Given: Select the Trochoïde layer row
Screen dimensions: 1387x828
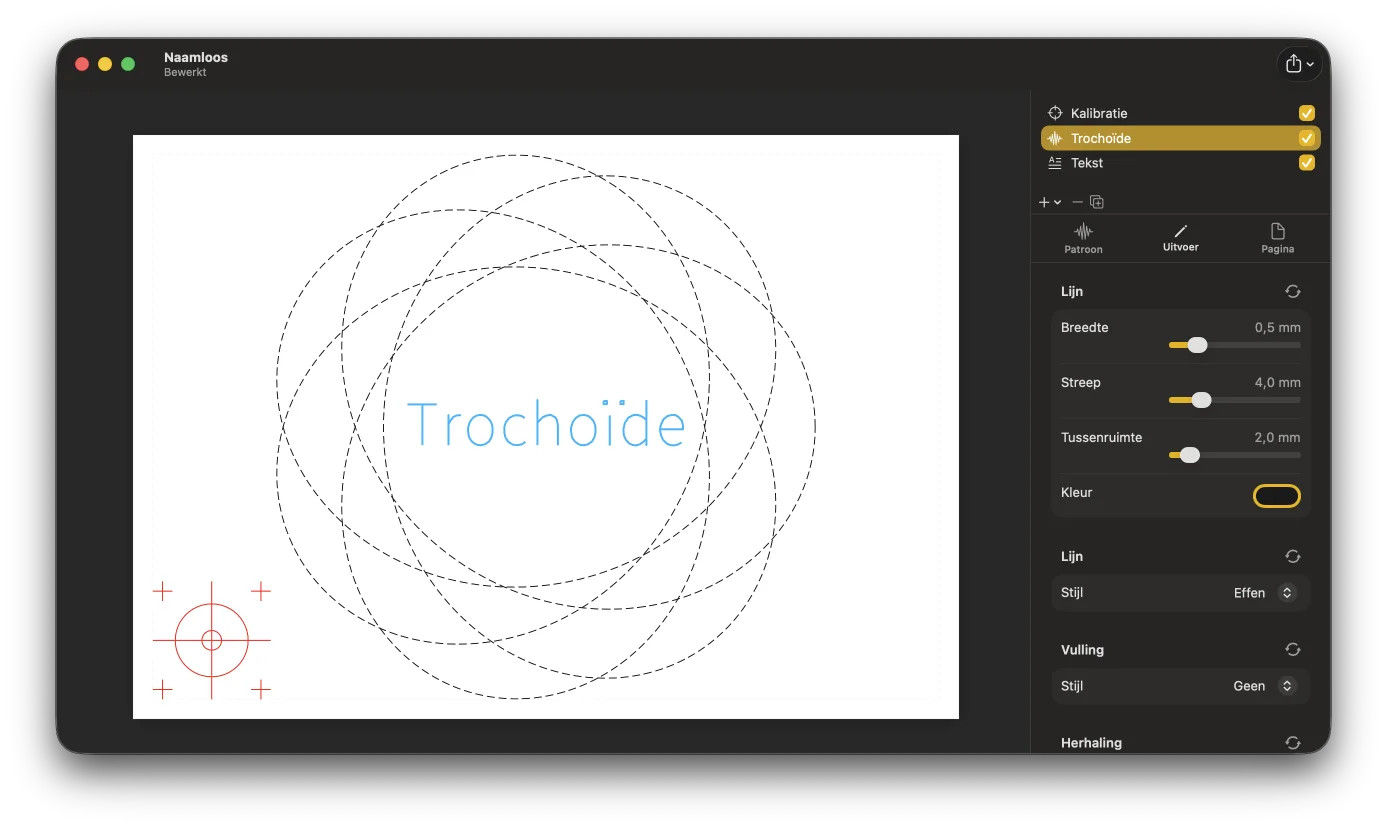Looking at the screenshot, I should pos(1180,138).
